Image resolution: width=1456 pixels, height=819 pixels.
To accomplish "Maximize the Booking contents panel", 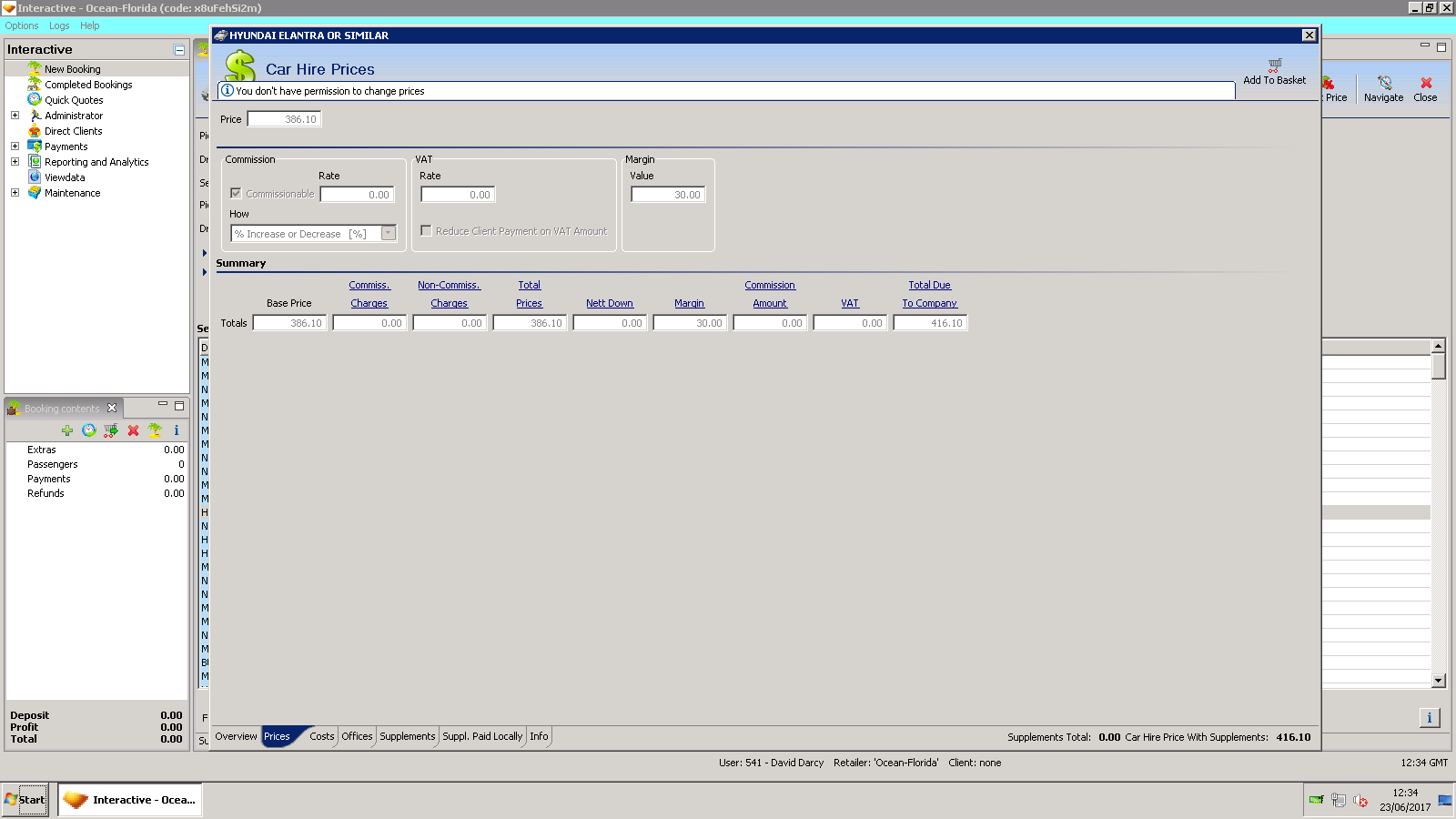I will (x=179, y=406).
